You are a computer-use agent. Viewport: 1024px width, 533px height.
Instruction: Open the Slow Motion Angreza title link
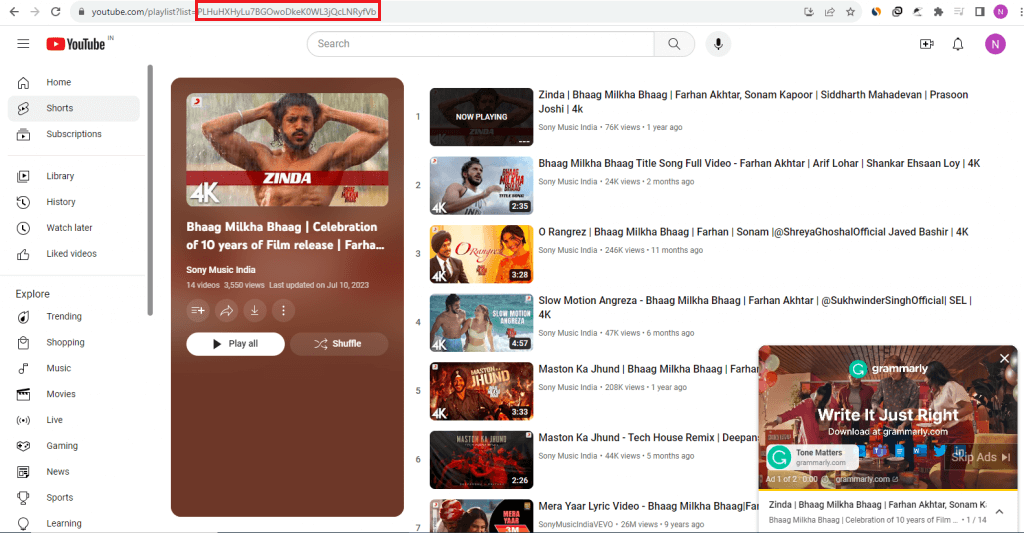tap(755, 308)
